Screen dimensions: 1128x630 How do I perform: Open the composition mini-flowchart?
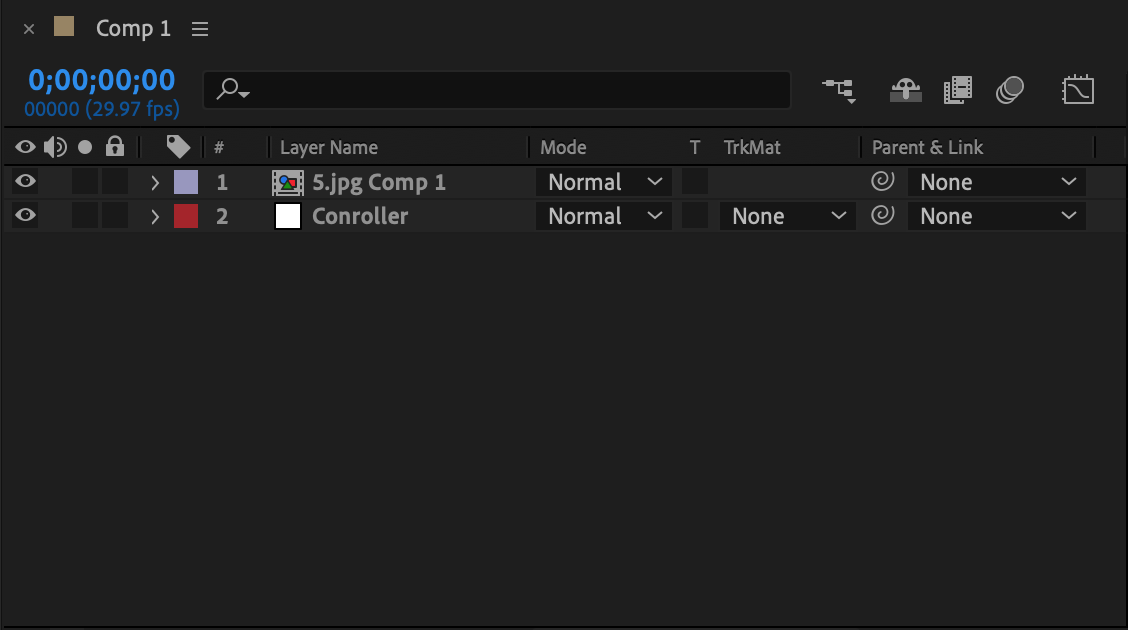coord(839,91)
